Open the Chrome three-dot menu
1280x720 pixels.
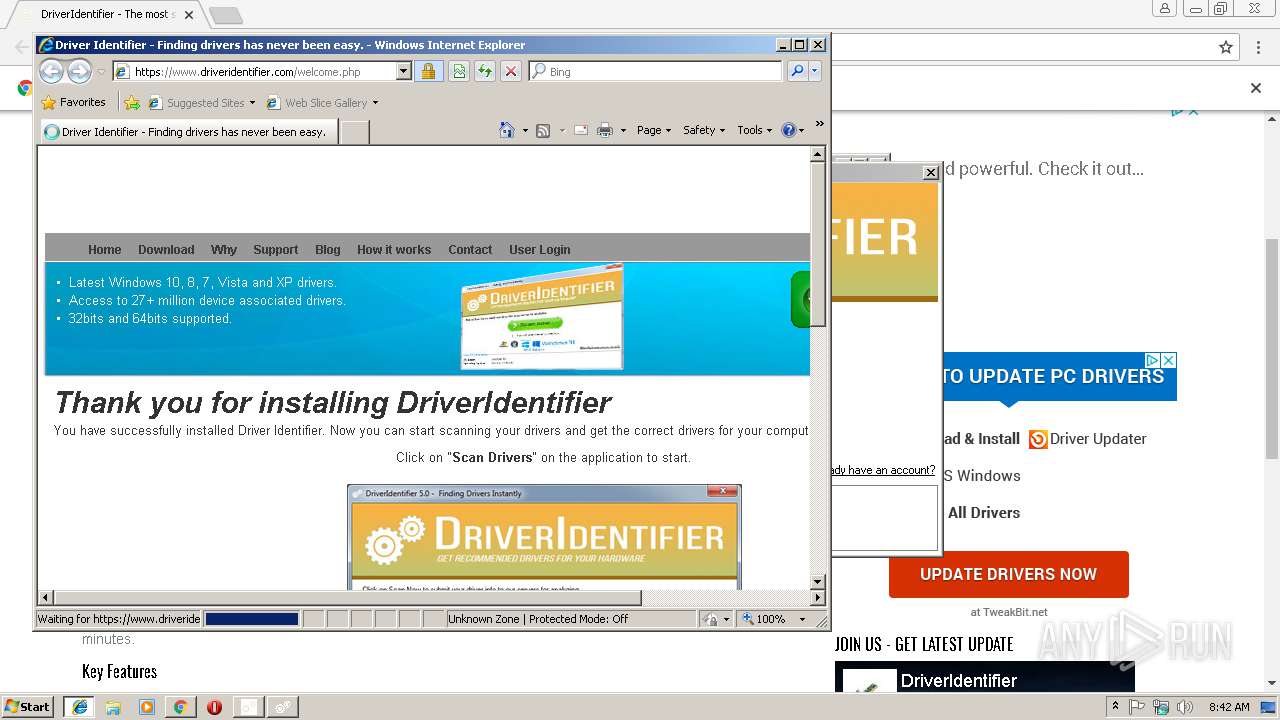(1259, 47)
